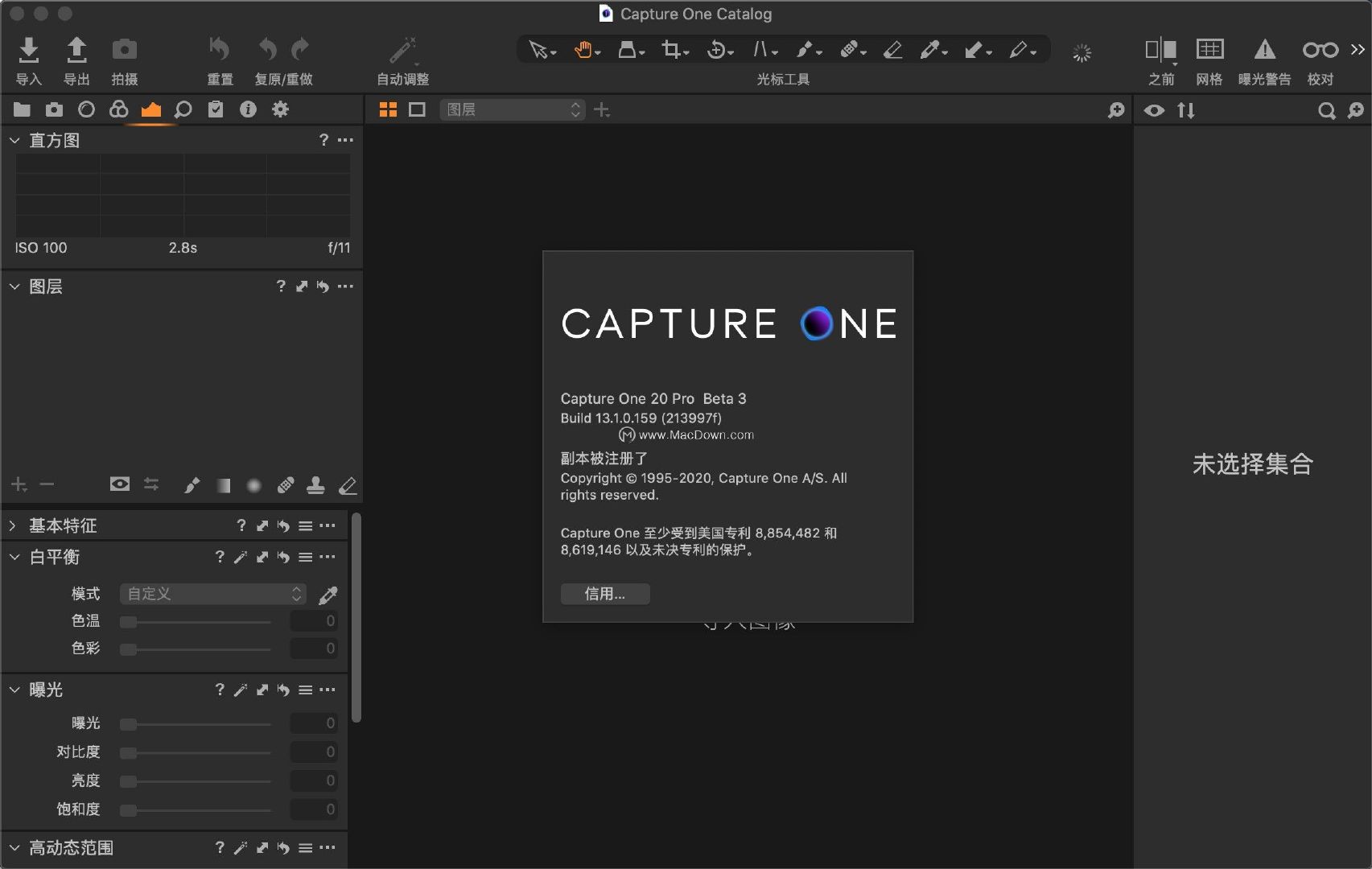The width and height of the screenshot is (1372, 869).
Task: Click the minus button at 图层 panel bottom
Action: pos(47,484)
